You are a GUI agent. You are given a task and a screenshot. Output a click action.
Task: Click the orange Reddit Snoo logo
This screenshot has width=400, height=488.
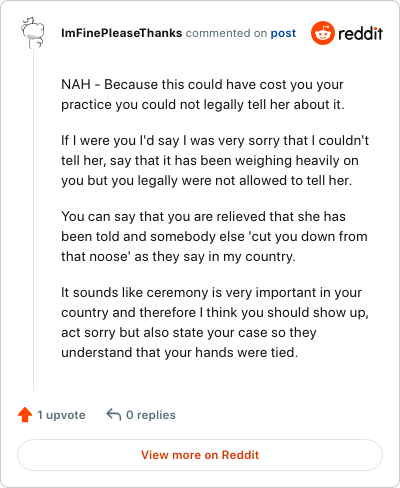click(322, 33)
